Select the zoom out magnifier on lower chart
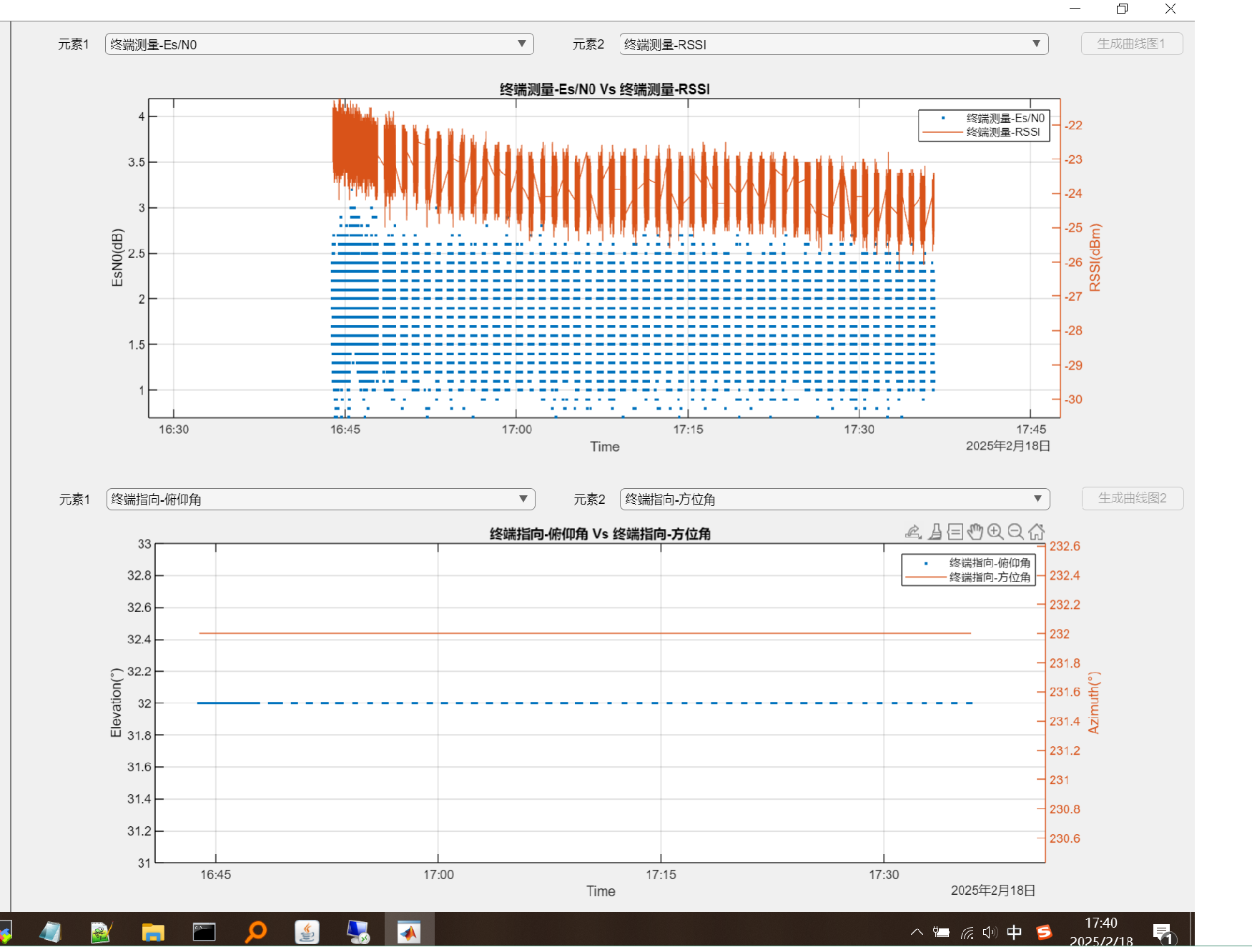This screenshot has height=952, width=1252. click(x=1015, y=532)
